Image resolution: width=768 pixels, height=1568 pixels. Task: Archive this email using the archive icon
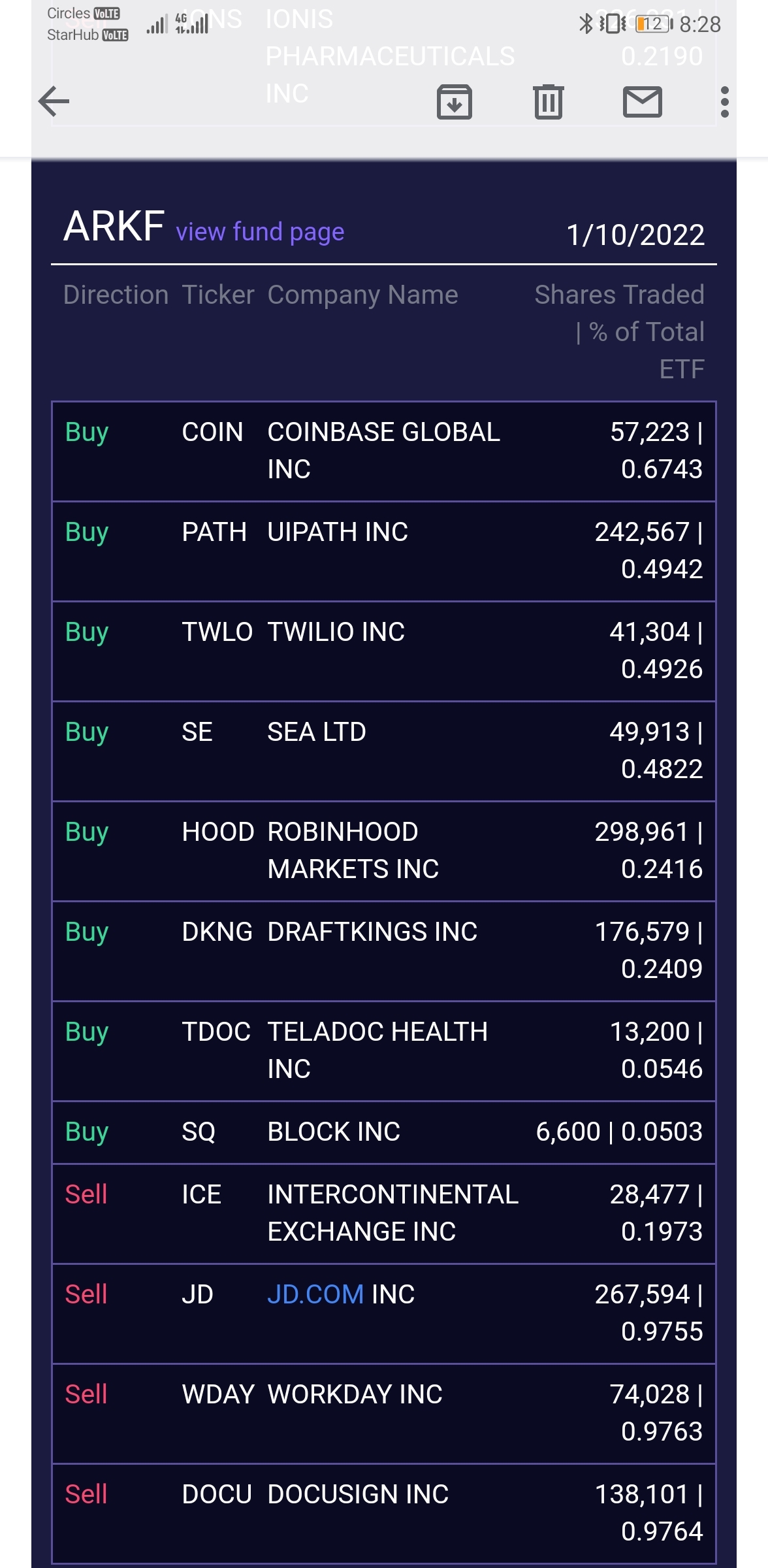click(455, 102)
